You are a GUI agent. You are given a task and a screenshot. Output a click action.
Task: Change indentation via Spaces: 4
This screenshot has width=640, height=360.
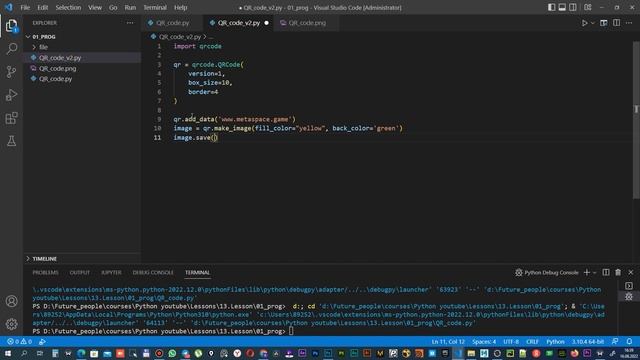pos(484,342)
